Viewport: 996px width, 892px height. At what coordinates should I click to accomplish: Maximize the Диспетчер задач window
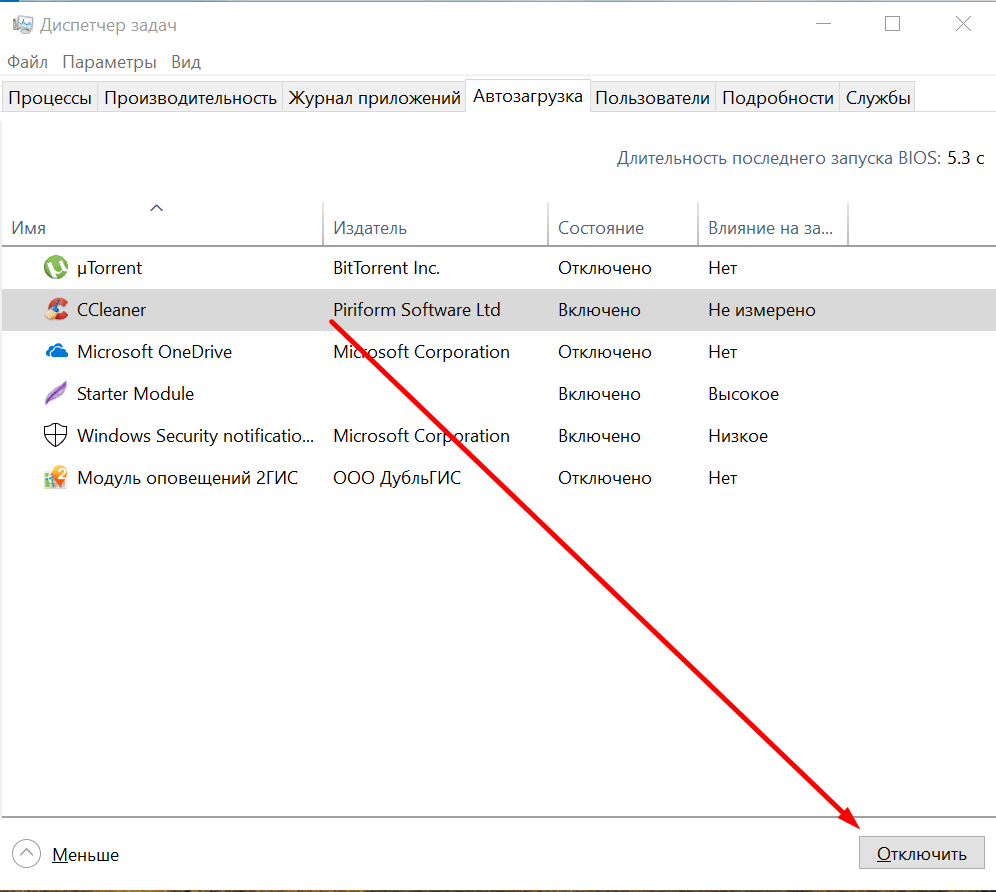tap(892, 24)
